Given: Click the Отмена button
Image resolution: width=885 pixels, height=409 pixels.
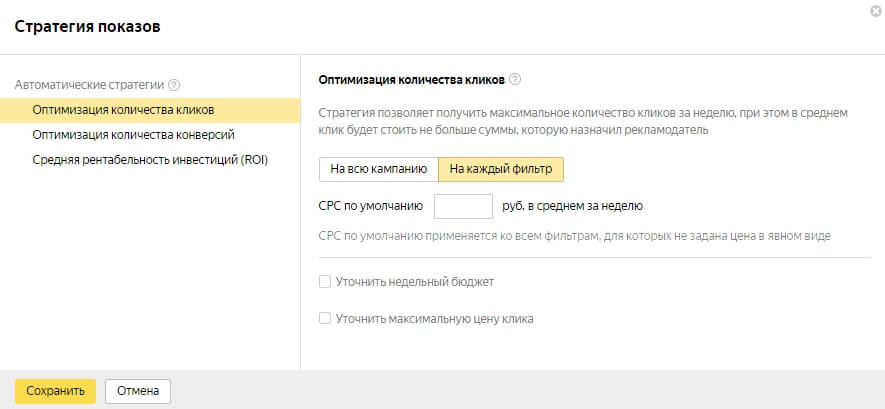Looking at the screenshot, I should pyautogui.click(x=138, y=391).
